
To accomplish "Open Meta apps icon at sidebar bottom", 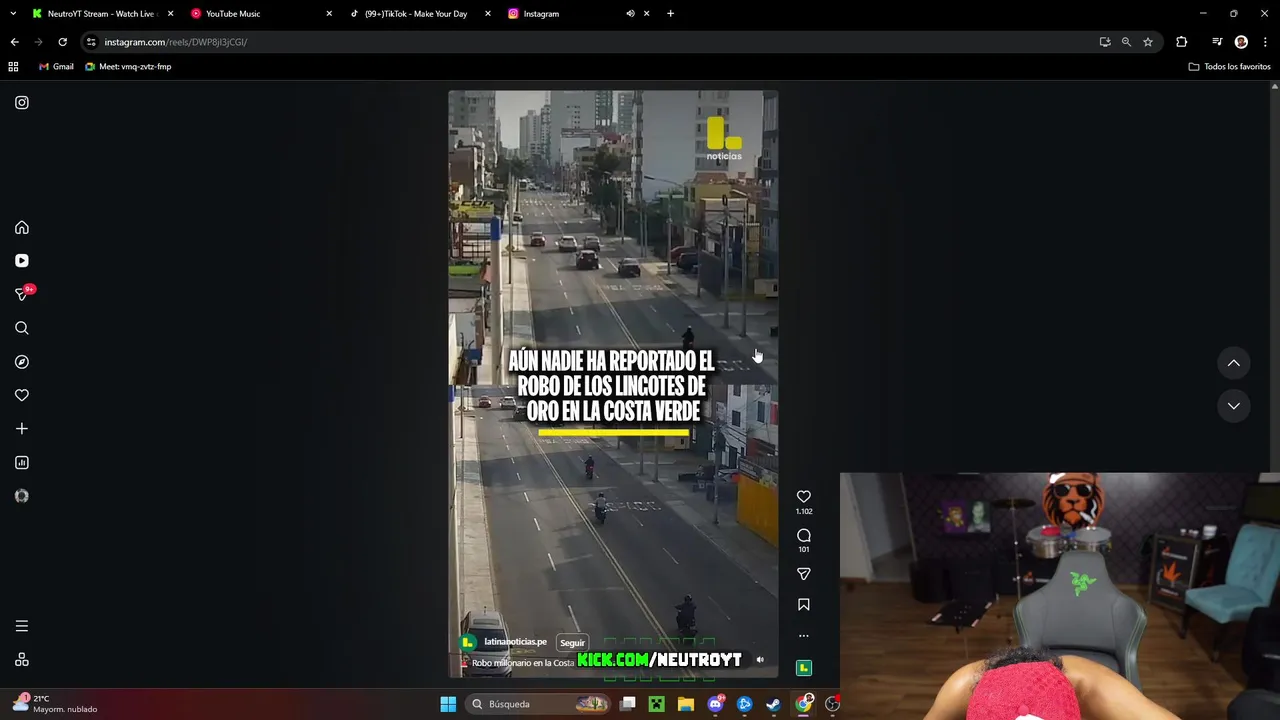I will (22, 660).
